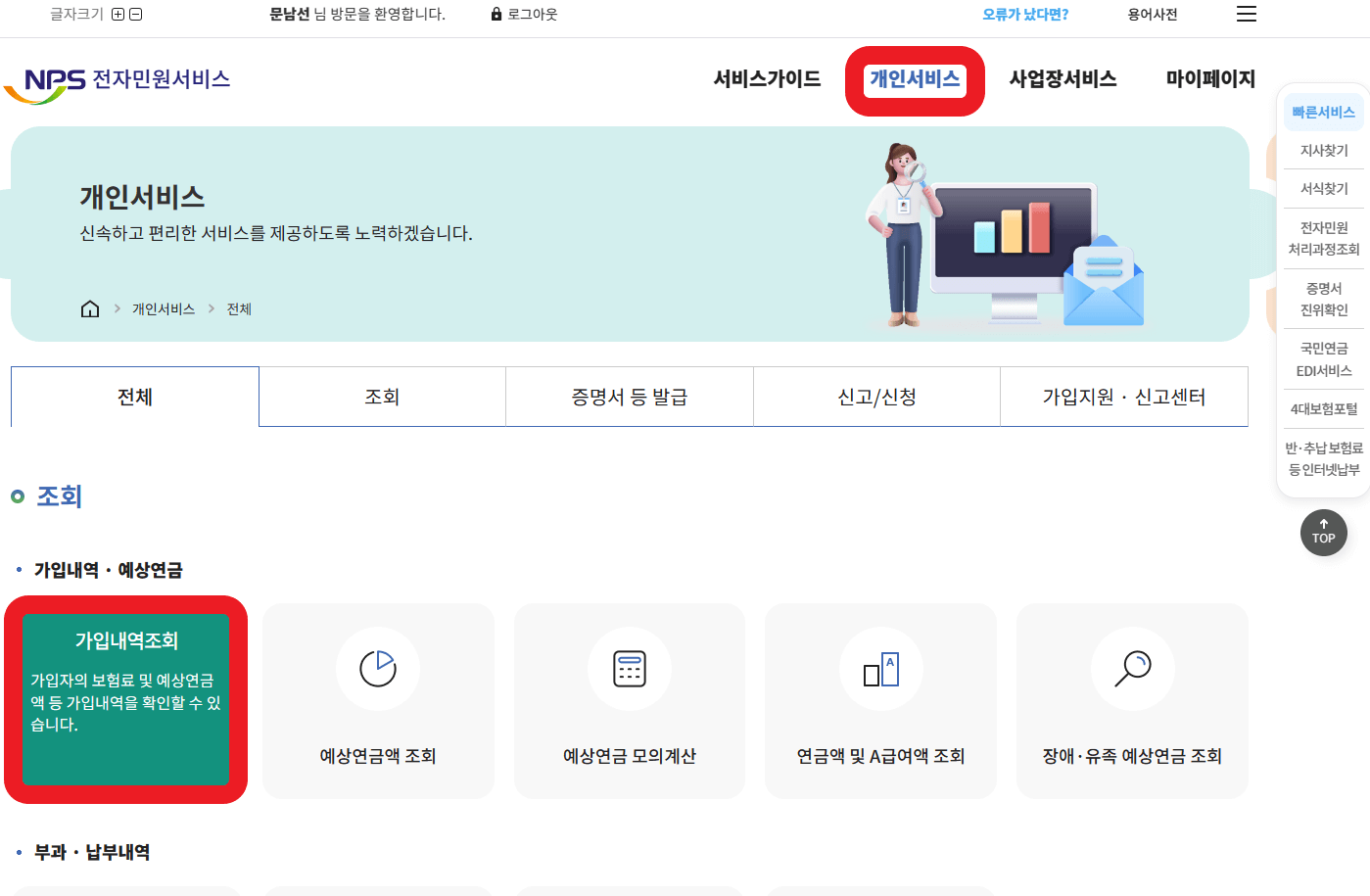This screenshot has width=1370, height=896.
Task: Increase font size with the plus button
Action: tap(117, 15)
